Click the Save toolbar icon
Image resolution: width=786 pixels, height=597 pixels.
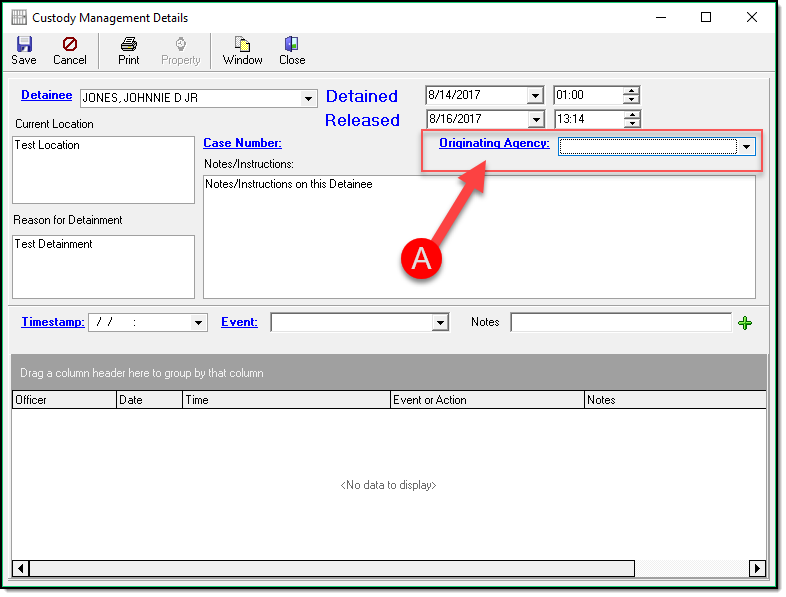point(24,45)
